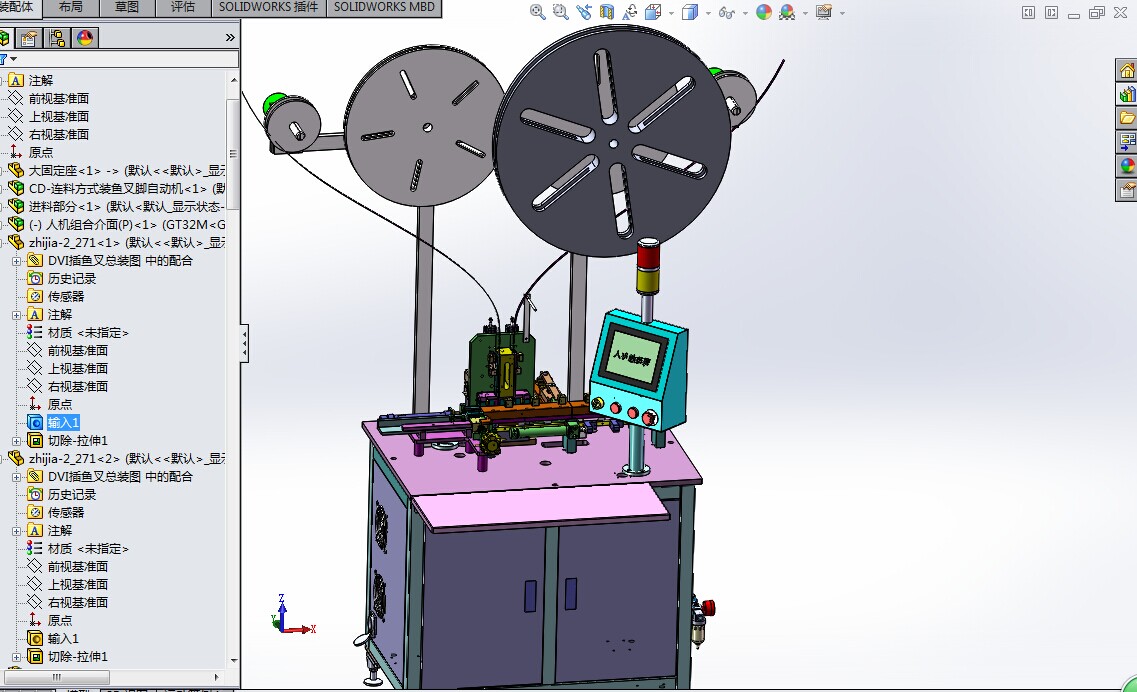
Task: Click the feature tree vertical scrollbar
Action: 234,300
